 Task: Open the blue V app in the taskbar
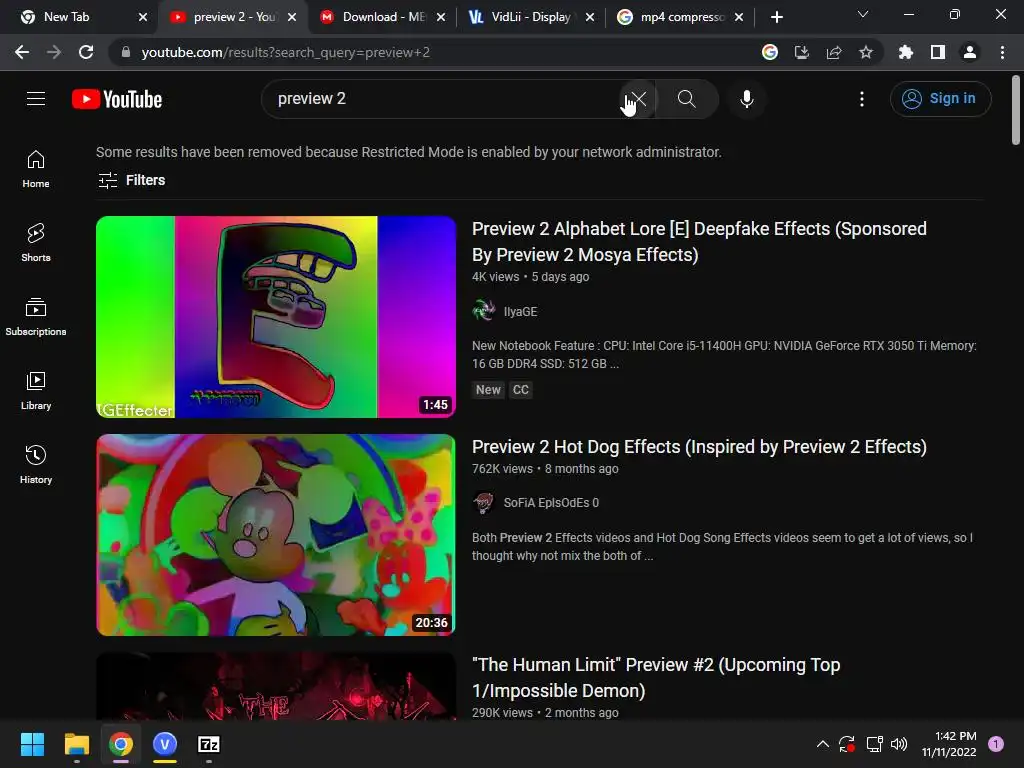(x=165, y=744)
